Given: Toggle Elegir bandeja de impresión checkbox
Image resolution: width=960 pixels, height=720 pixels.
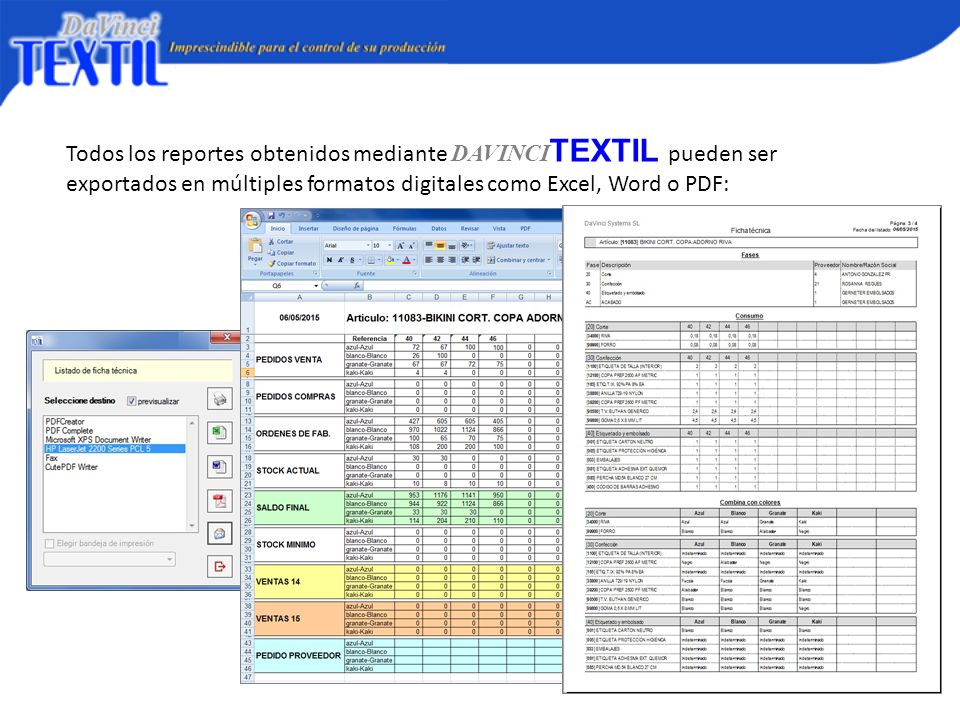Looking at the screenshot, I should [50, 544].
